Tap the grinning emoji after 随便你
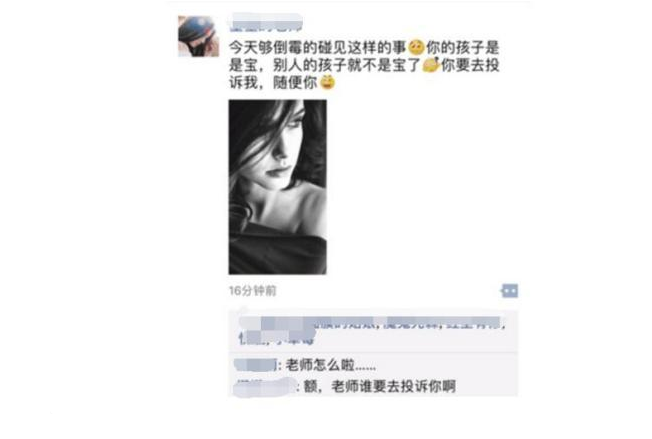 click(x=327, y=82)
